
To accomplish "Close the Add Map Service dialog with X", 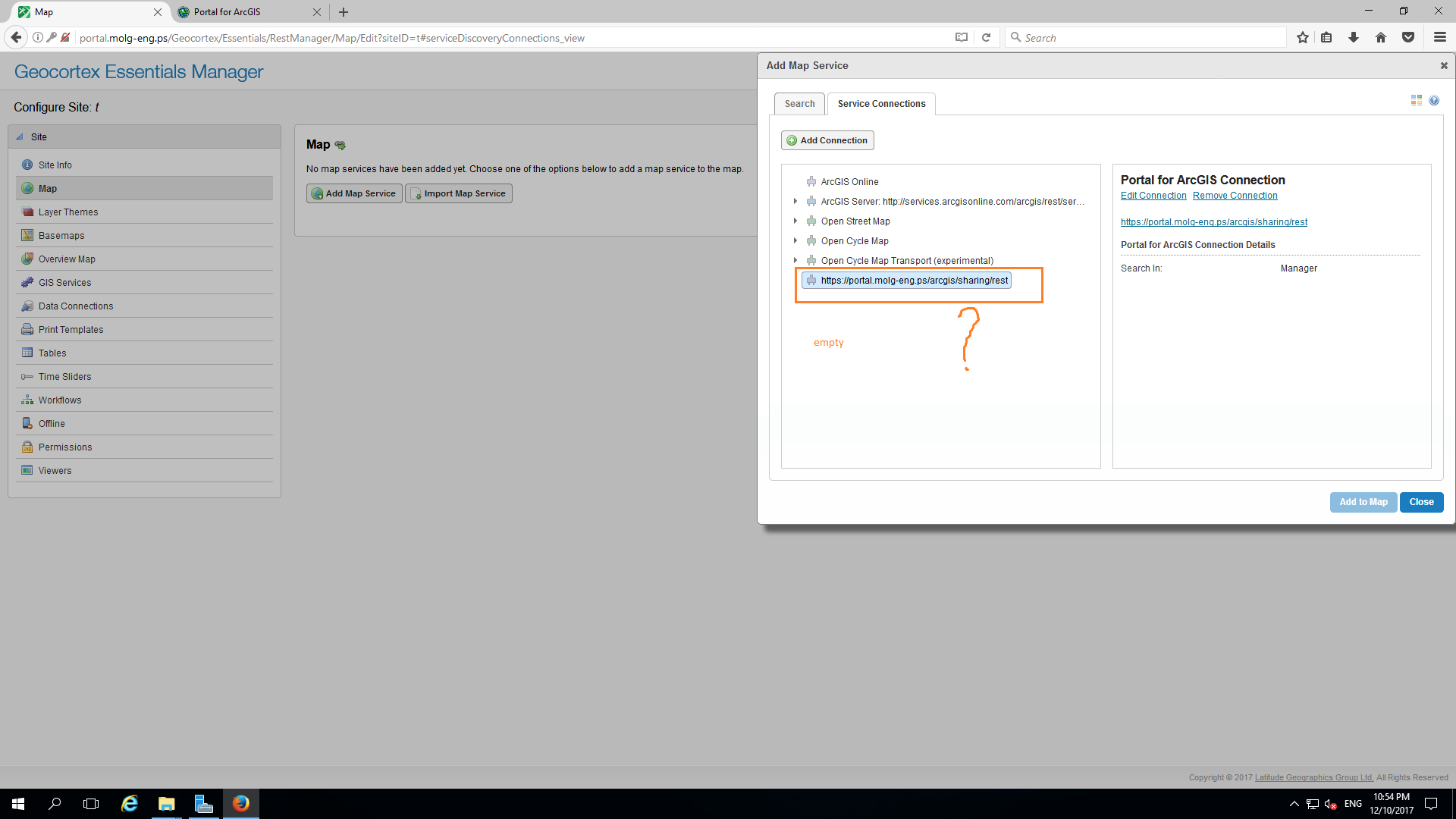I will [1444, 66].
